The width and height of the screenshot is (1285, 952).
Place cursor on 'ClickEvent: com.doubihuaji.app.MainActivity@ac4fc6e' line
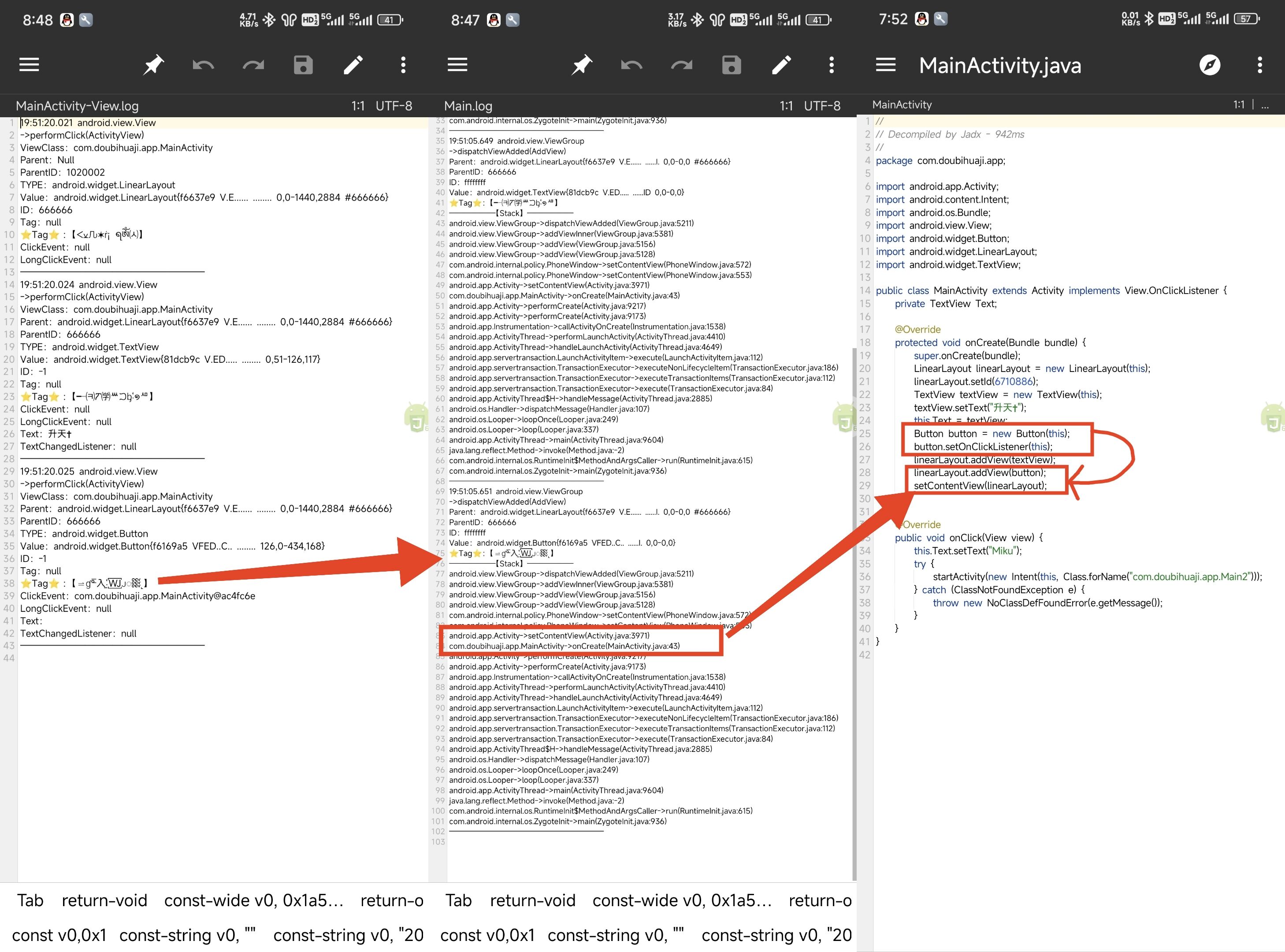tap(138, 596)
